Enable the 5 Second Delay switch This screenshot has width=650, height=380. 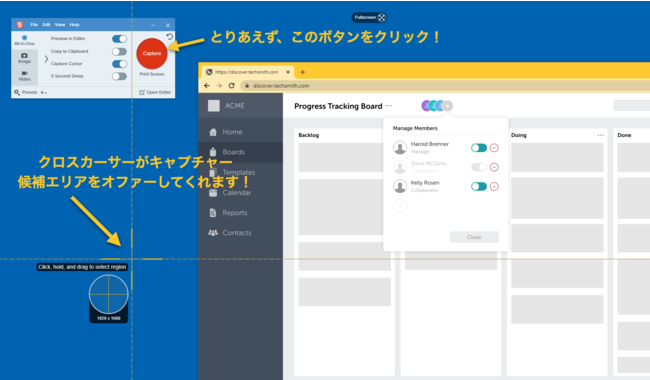point(119,76)
